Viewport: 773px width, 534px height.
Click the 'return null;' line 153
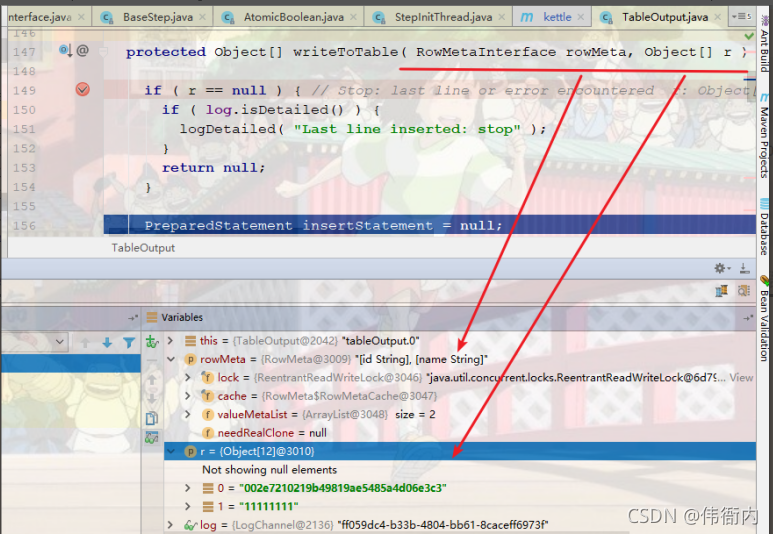pyautogui.click(x=213, y=168)
